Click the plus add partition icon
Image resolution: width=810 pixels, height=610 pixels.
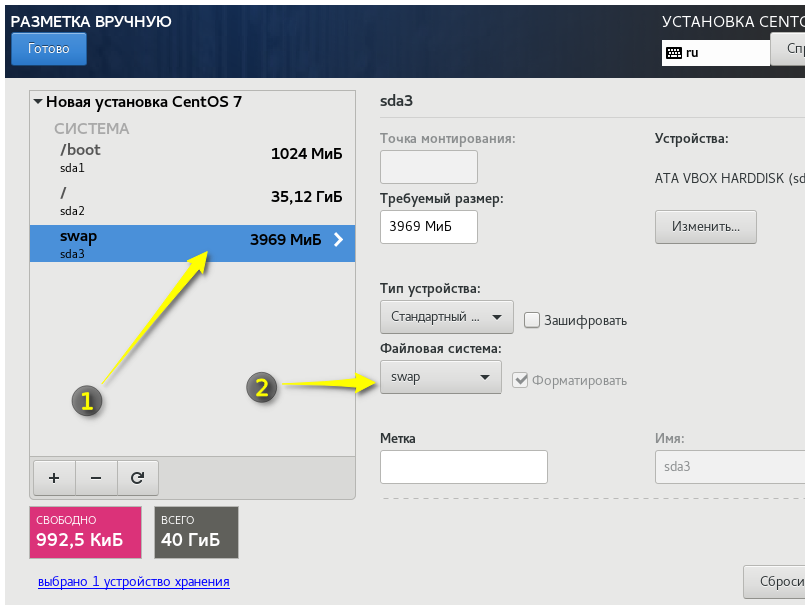click(x=54, y=478)
